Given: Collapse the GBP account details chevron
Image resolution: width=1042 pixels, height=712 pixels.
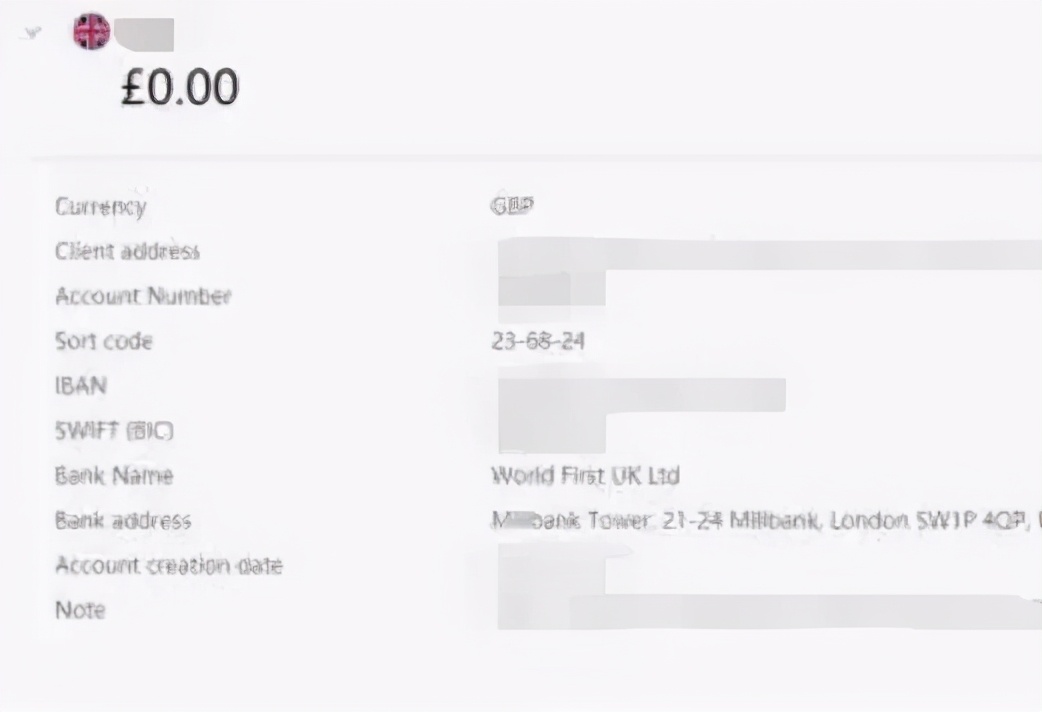Looking at the screenshot, I should (x=33, y=33).
